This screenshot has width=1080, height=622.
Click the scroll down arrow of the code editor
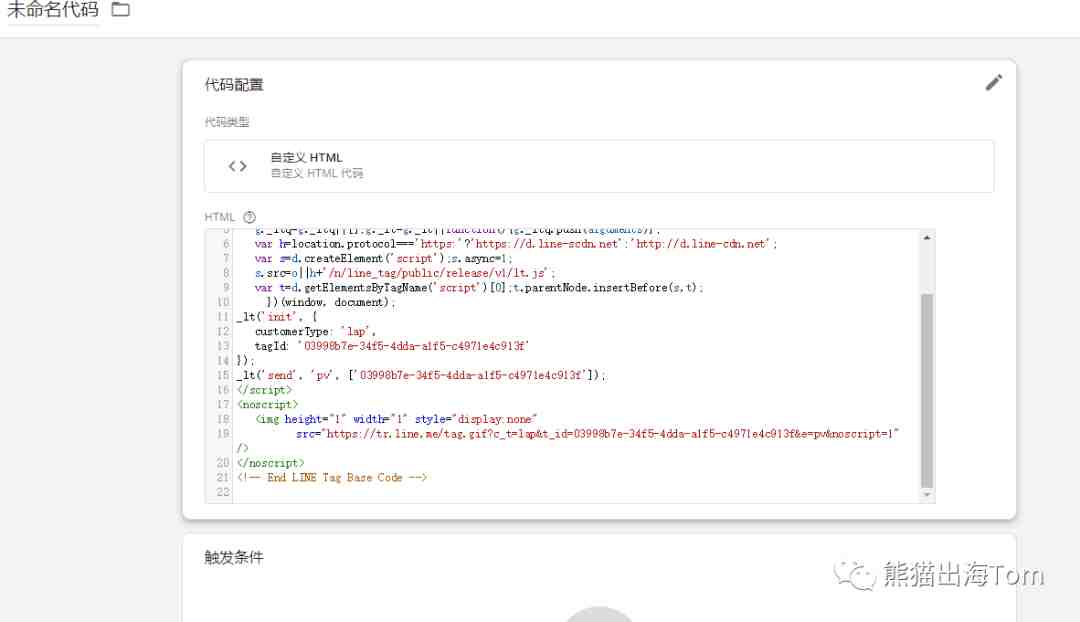coord(927,495)
